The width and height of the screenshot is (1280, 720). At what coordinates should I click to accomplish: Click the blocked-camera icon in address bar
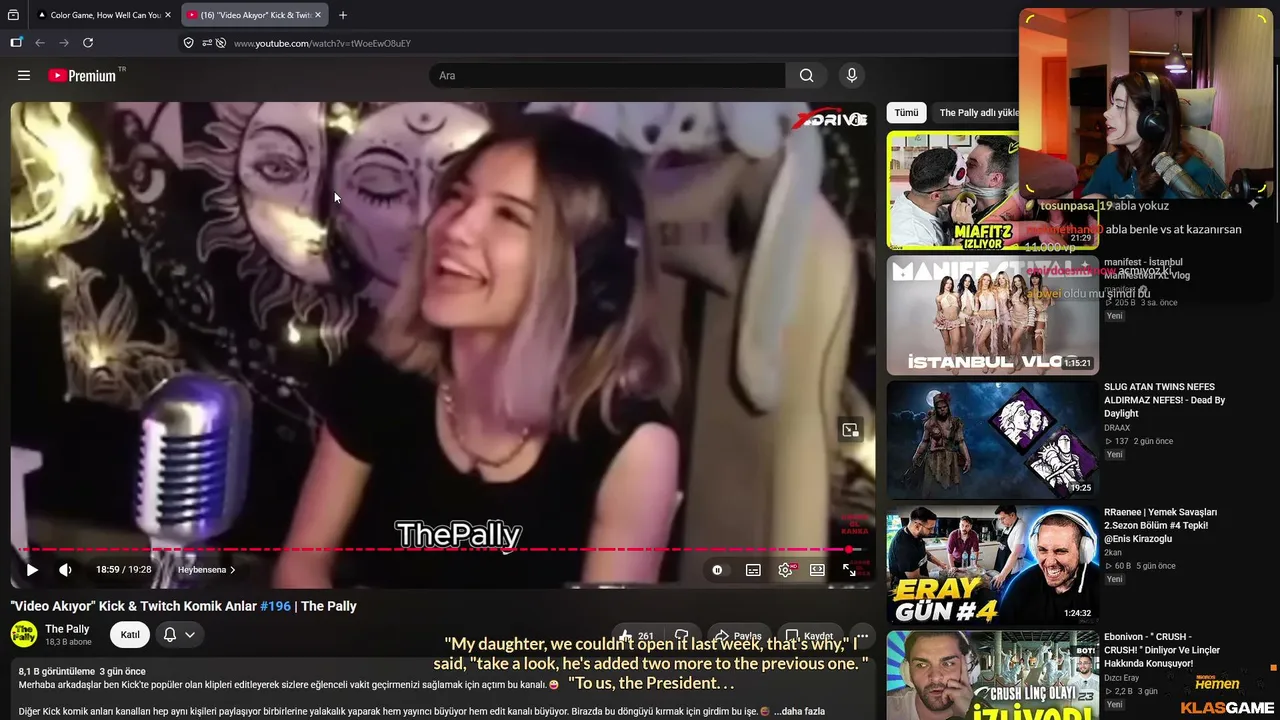(220, 43)
